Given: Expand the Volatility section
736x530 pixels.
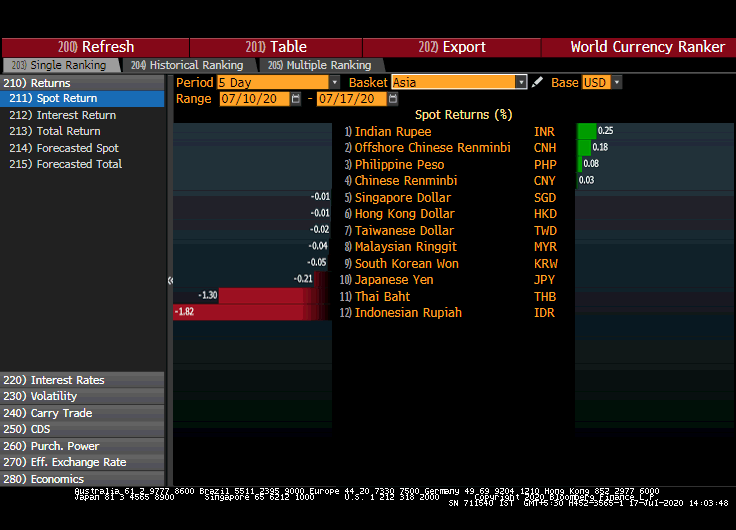Looking at the screenshot, I should pyautogui.click(x=54, y=396).
